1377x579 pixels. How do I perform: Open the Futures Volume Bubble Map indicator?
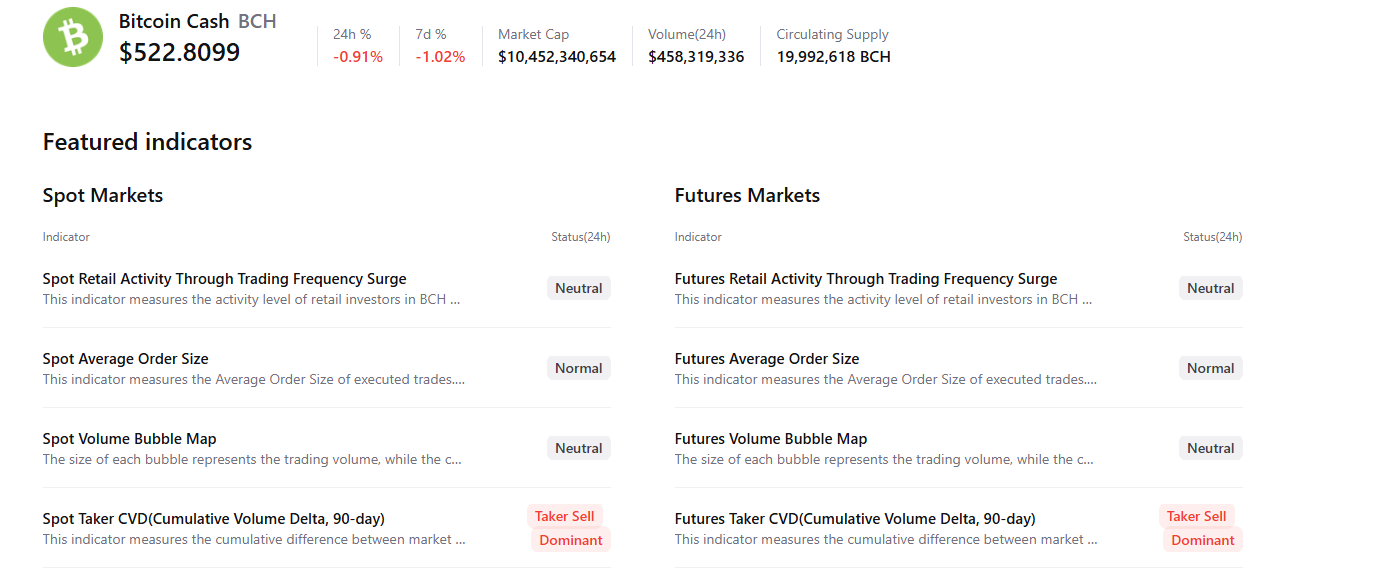770,439
